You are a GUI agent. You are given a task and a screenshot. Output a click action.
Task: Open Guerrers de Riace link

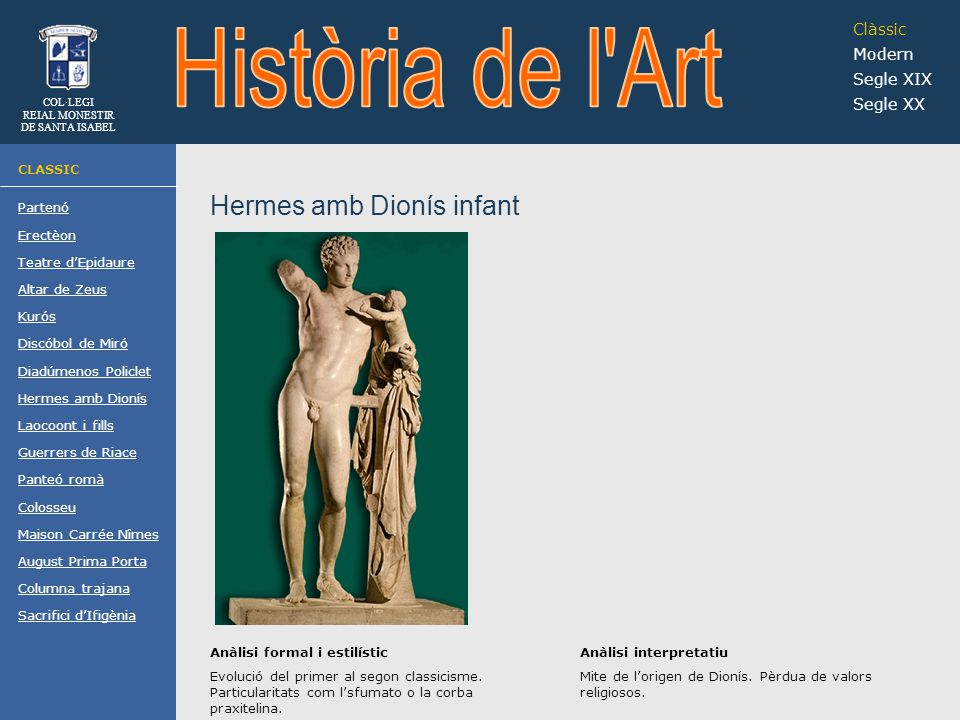[x=77, y=452]
